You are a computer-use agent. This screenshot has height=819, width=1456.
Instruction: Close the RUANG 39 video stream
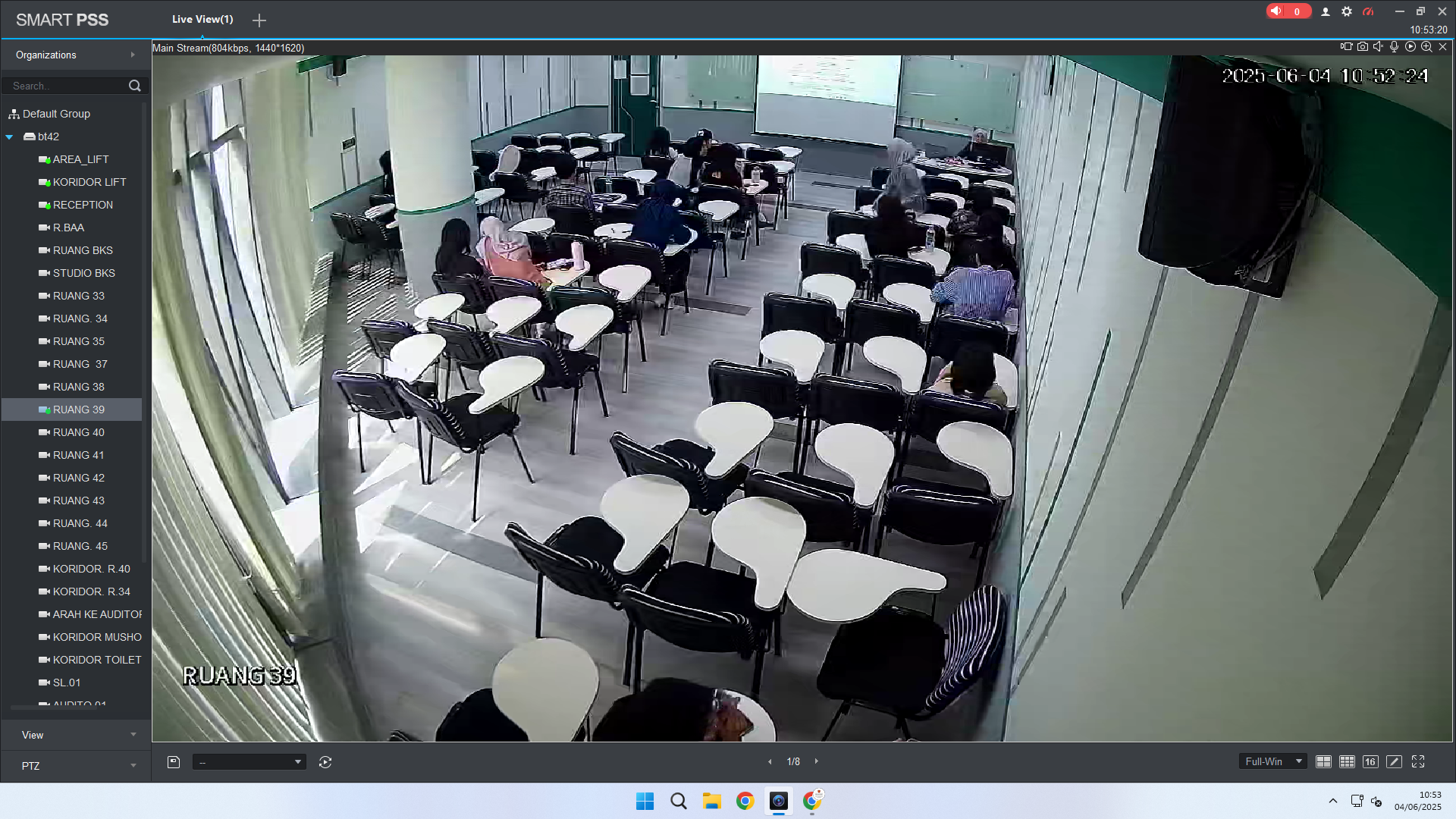[x=1443, y=46]
